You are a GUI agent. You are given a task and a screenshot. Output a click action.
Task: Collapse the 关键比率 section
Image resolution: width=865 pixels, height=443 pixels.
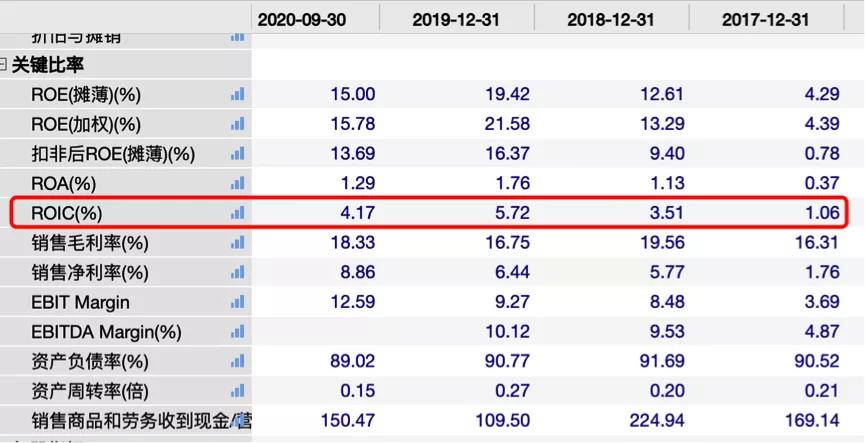(3, 65)
